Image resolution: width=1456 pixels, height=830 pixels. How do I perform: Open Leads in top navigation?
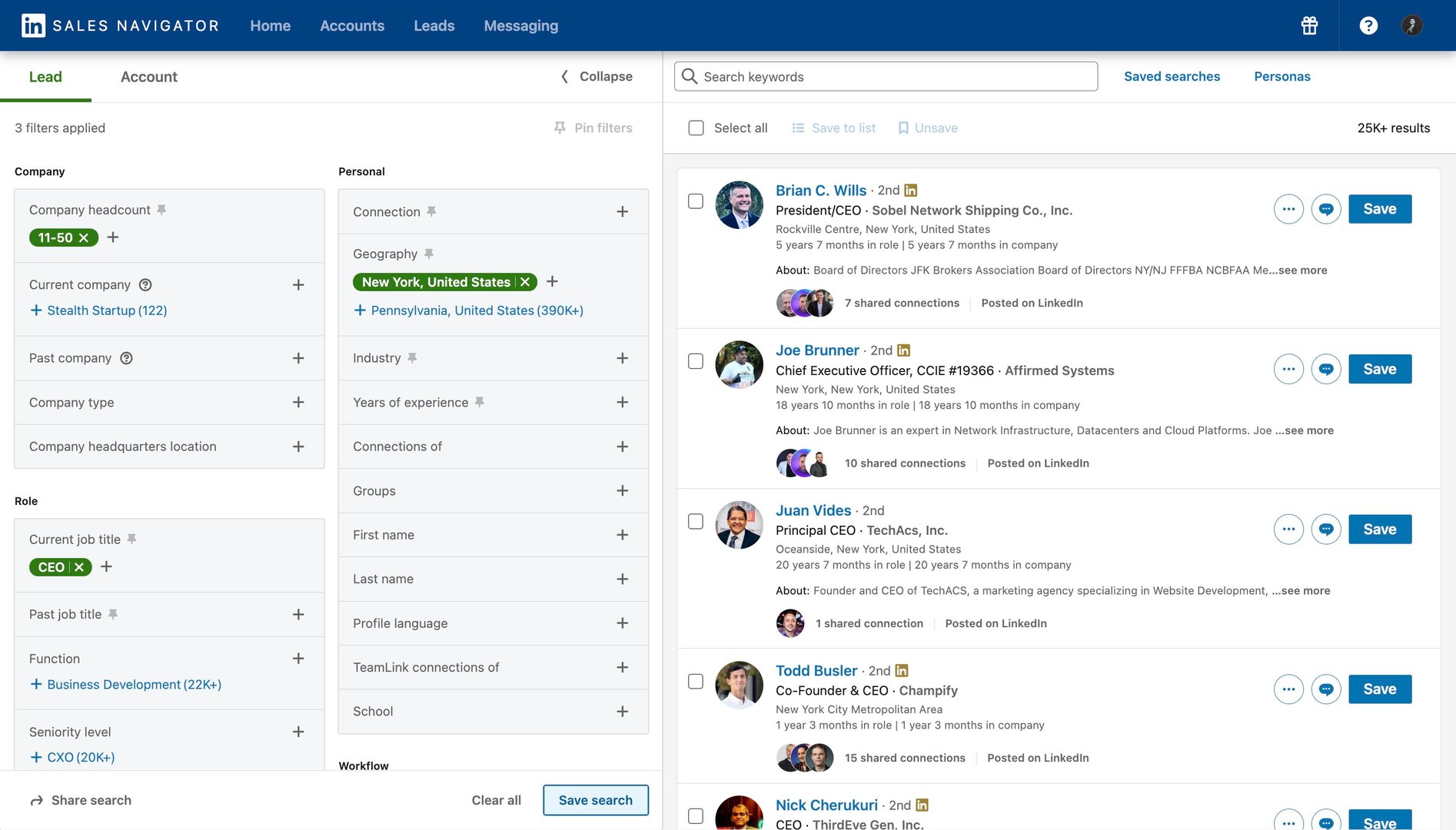click(434, 25)
